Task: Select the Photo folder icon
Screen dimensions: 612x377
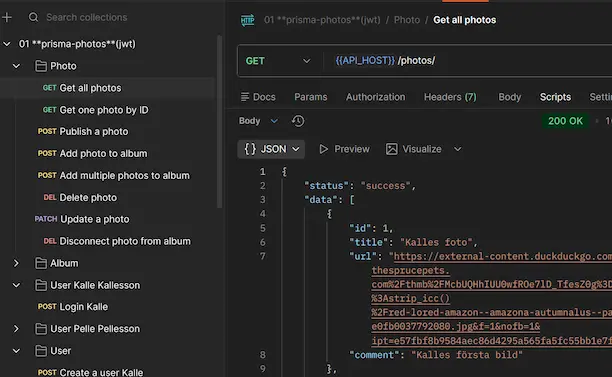Action: tap(41, 66)
